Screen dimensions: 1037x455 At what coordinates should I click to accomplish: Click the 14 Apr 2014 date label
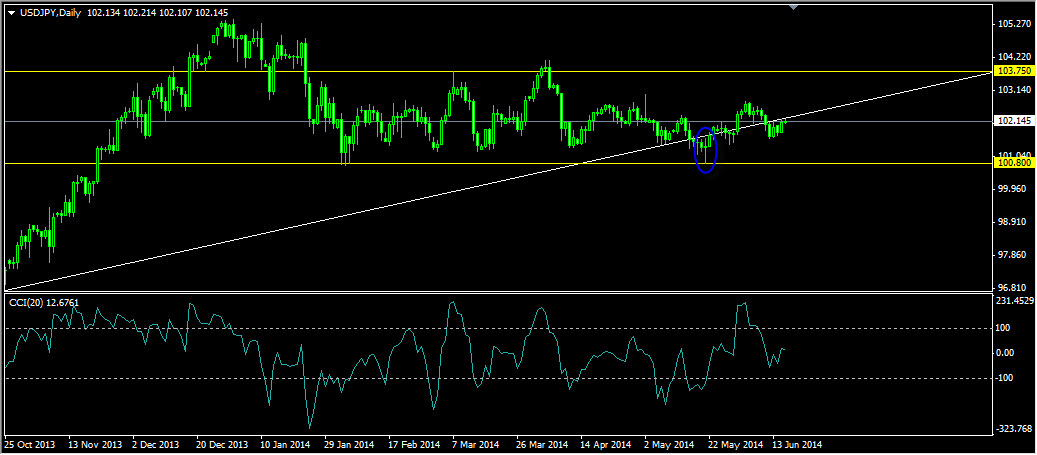tap(606, 444)
